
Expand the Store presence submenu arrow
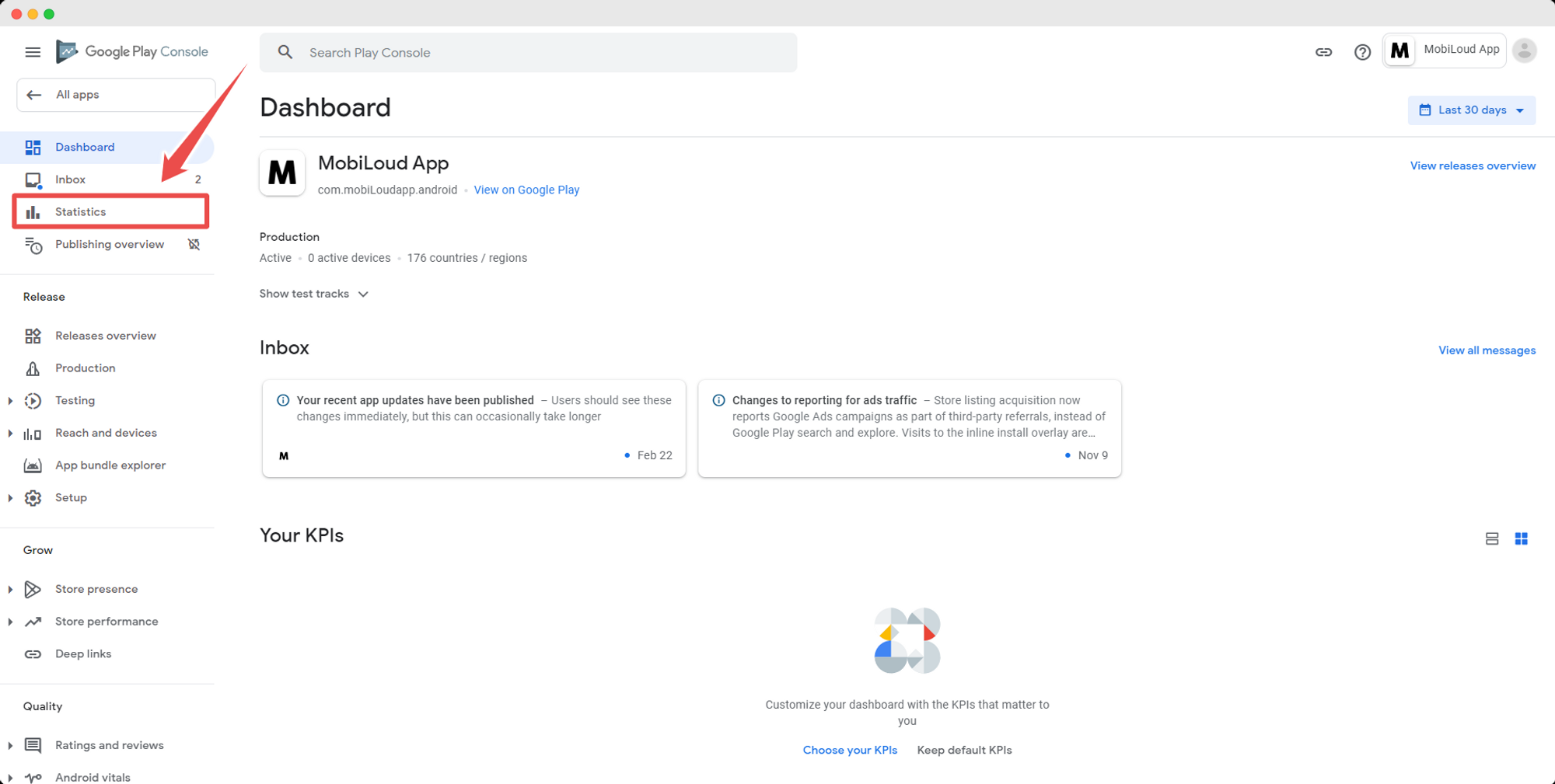[10, 589]
